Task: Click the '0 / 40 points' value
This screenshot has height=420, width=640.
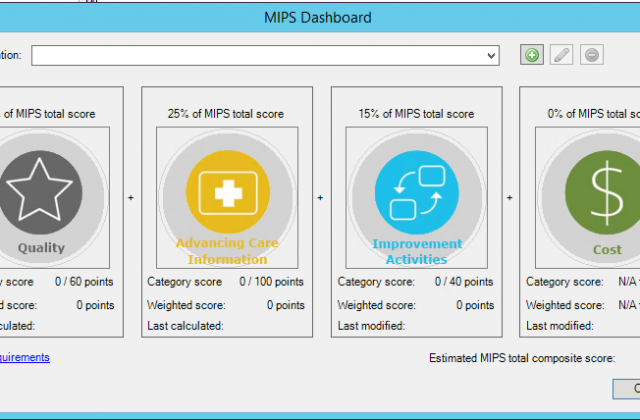Action: click(464, 282)
